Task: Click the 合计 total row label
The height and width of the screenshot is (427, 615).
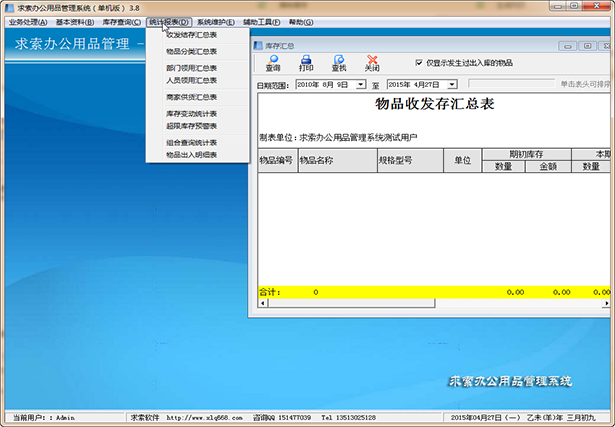Action: [x=270, y=292]
